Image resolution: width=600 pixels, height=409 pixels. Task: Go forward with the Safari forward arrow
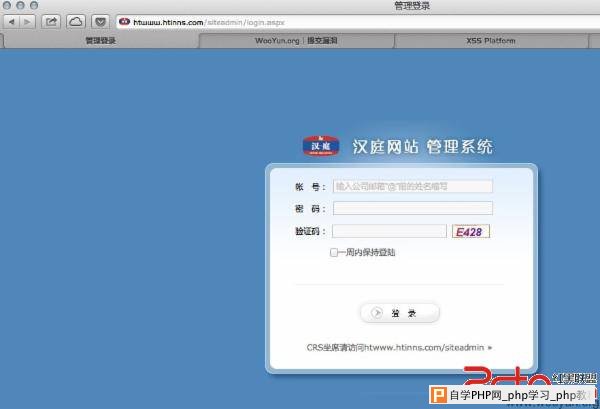[27, 22]
